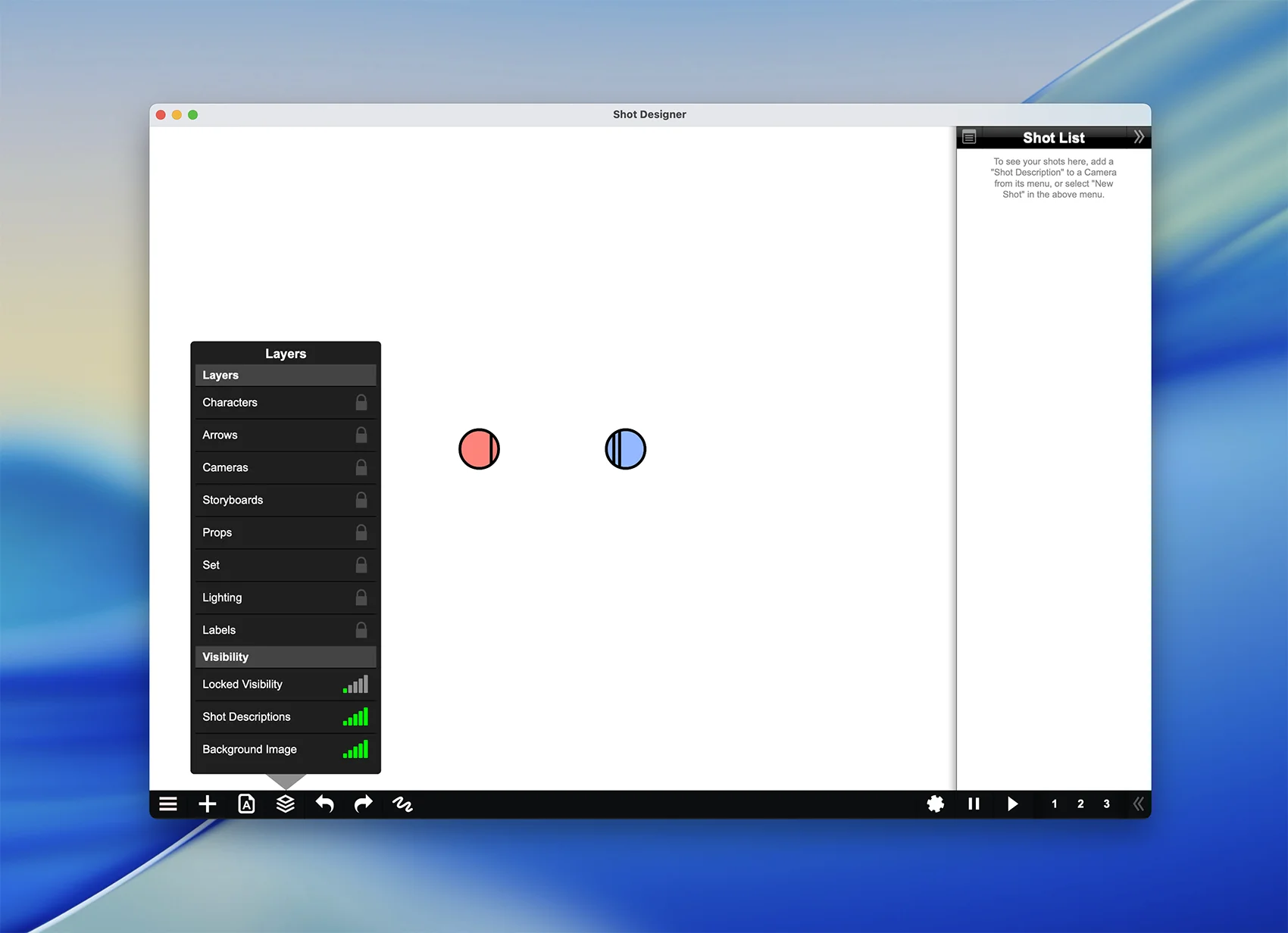
Task: Adjust Locked Visibility level bars
Action: [355, 685]
